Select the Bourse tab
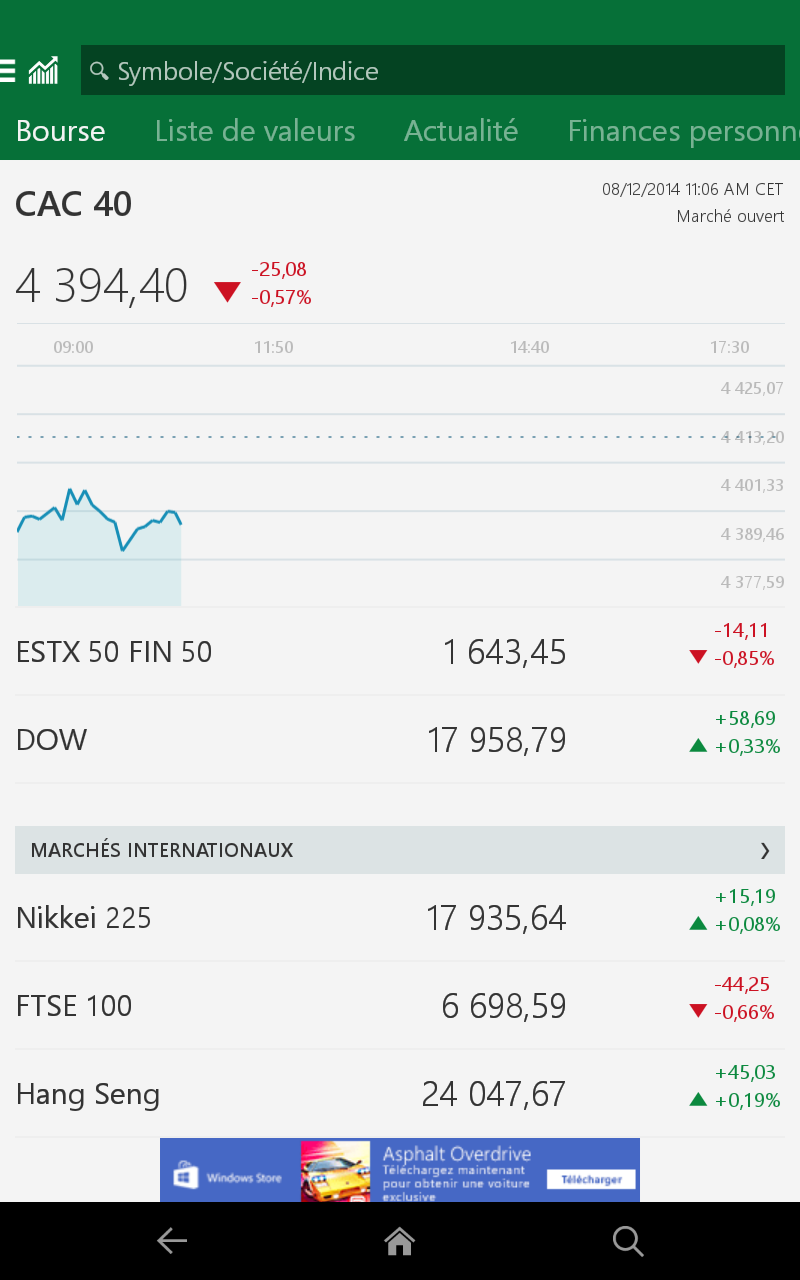Image resolution: width=800 pixels, height=1280 pixels. click(61, 131)
